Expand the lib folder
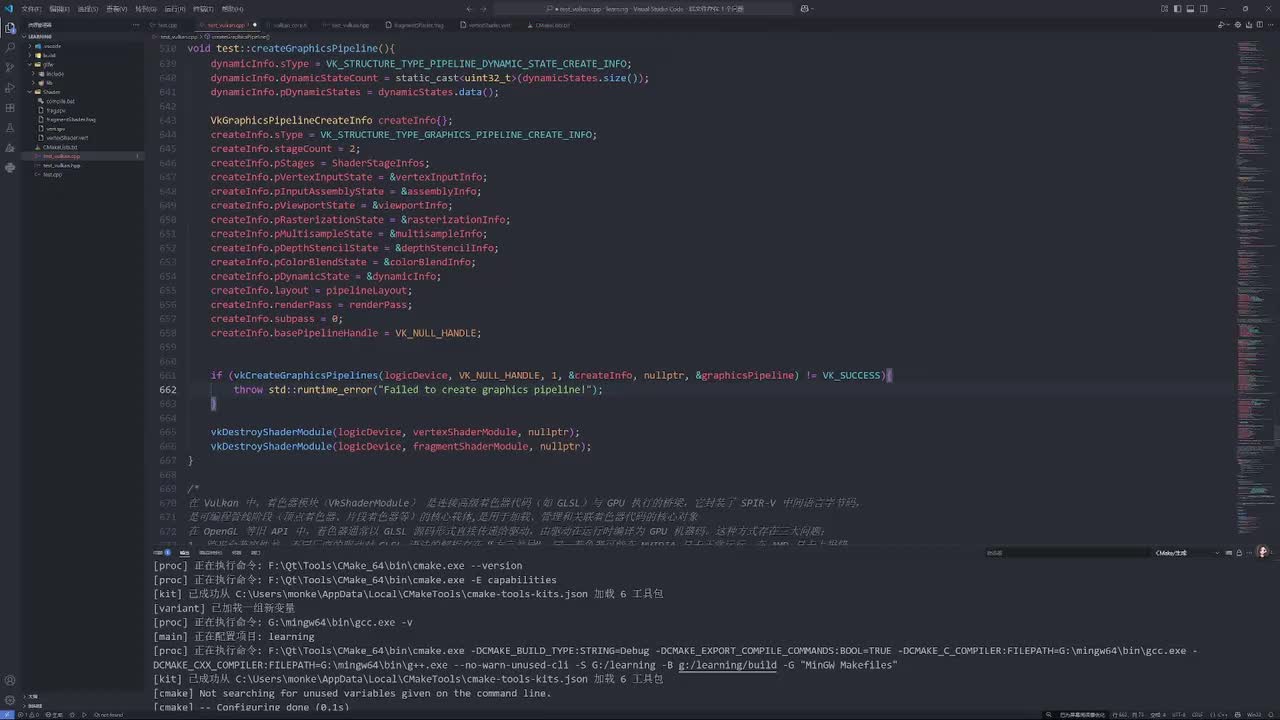 [x=50, y=83]
